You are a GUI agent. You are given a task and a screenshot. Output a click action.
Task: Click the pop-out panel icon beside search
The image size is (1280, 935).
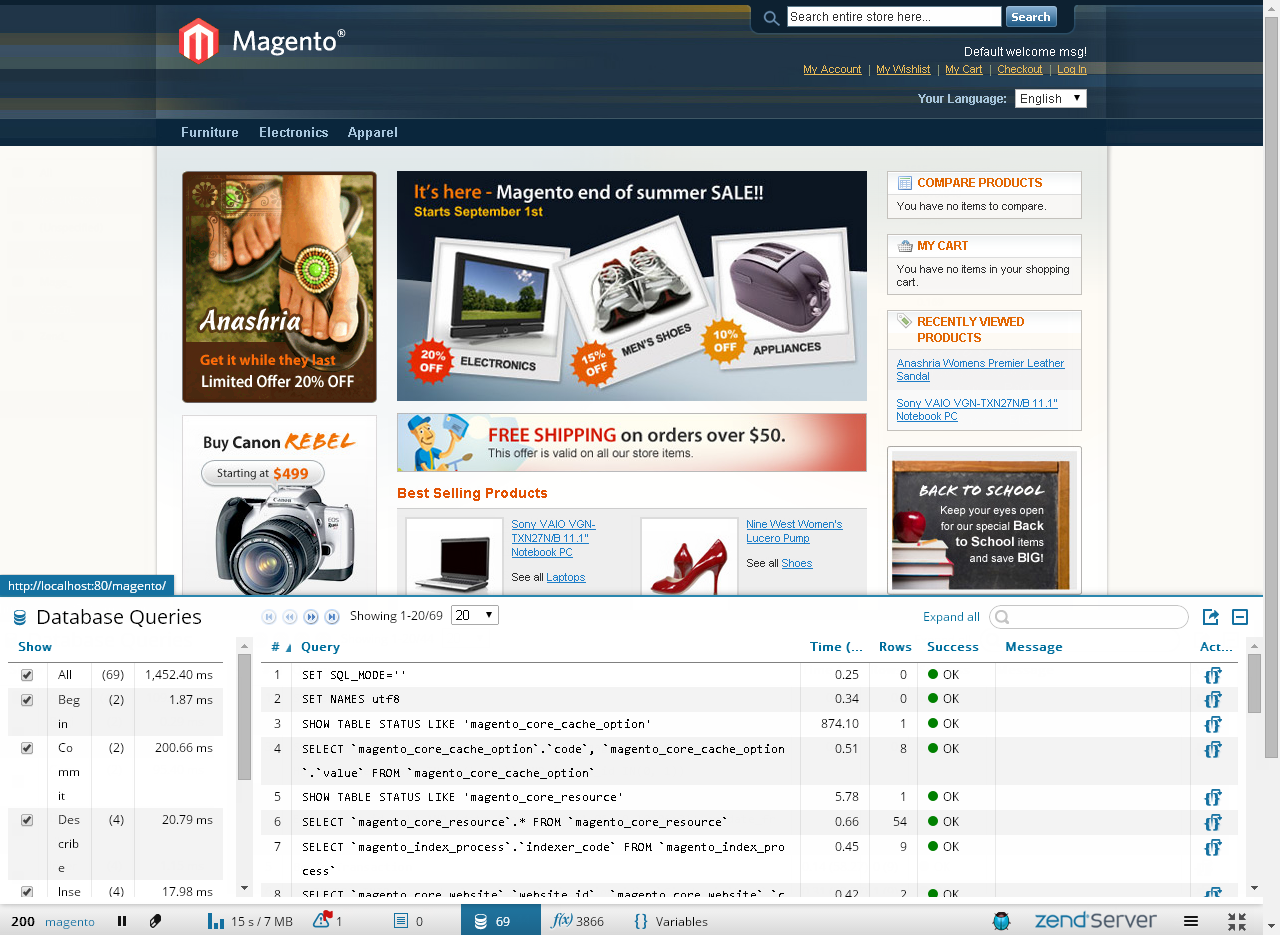tap(1210, 617)
